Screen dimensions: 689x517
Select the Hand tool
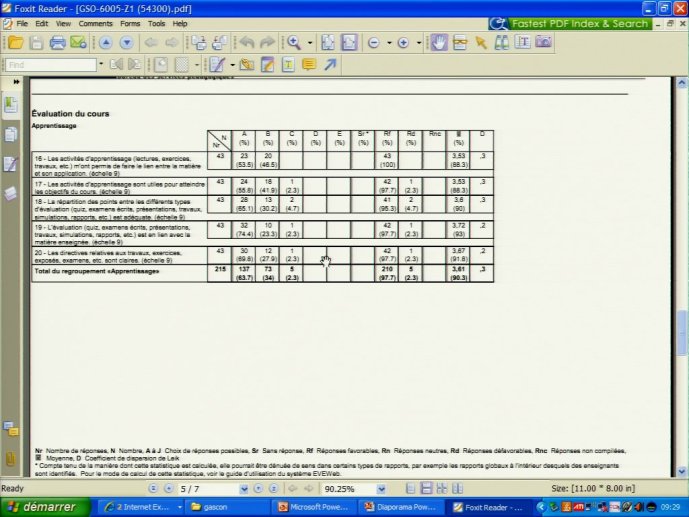(439, 43)
